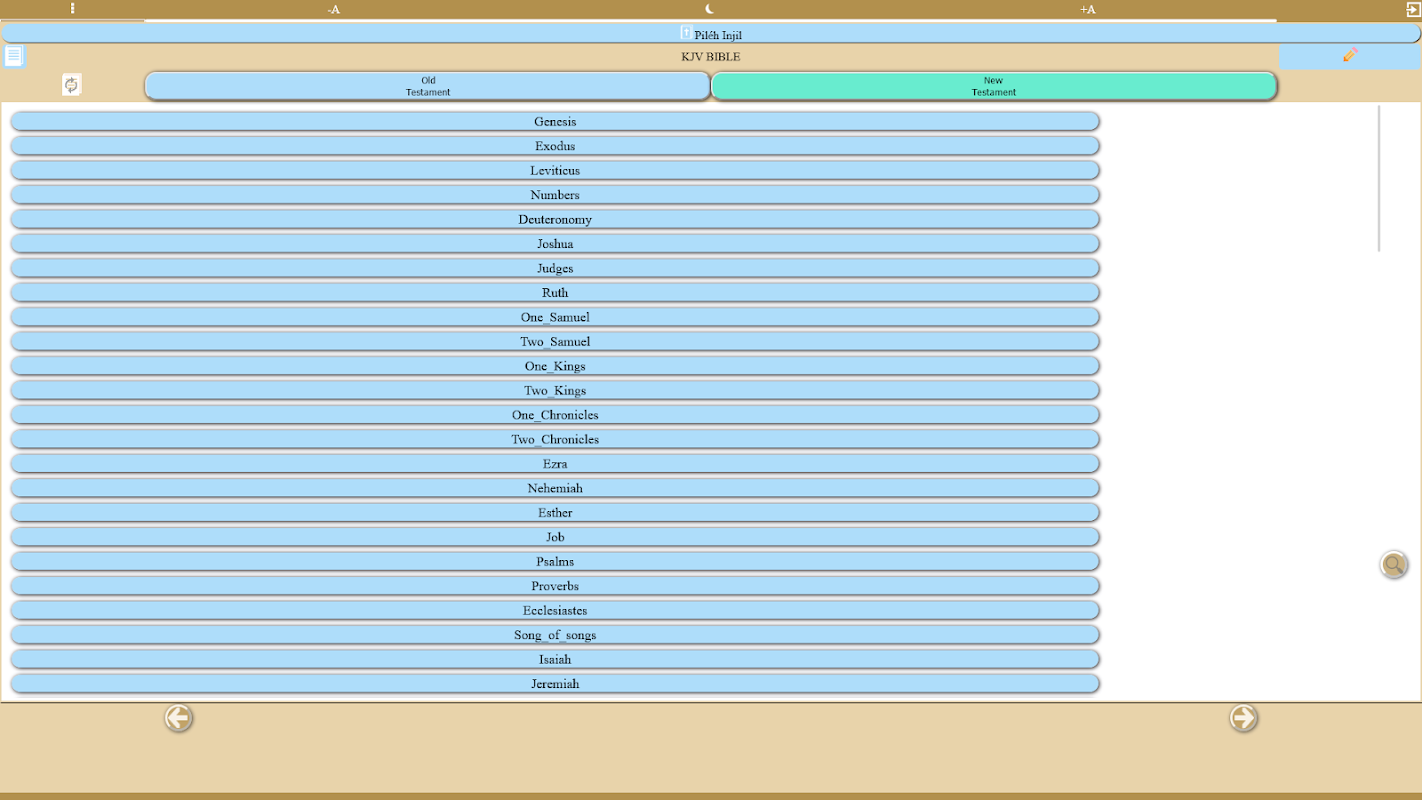1422x800 pixels.
Task: Open Proverbs
Action: [555, 586]
